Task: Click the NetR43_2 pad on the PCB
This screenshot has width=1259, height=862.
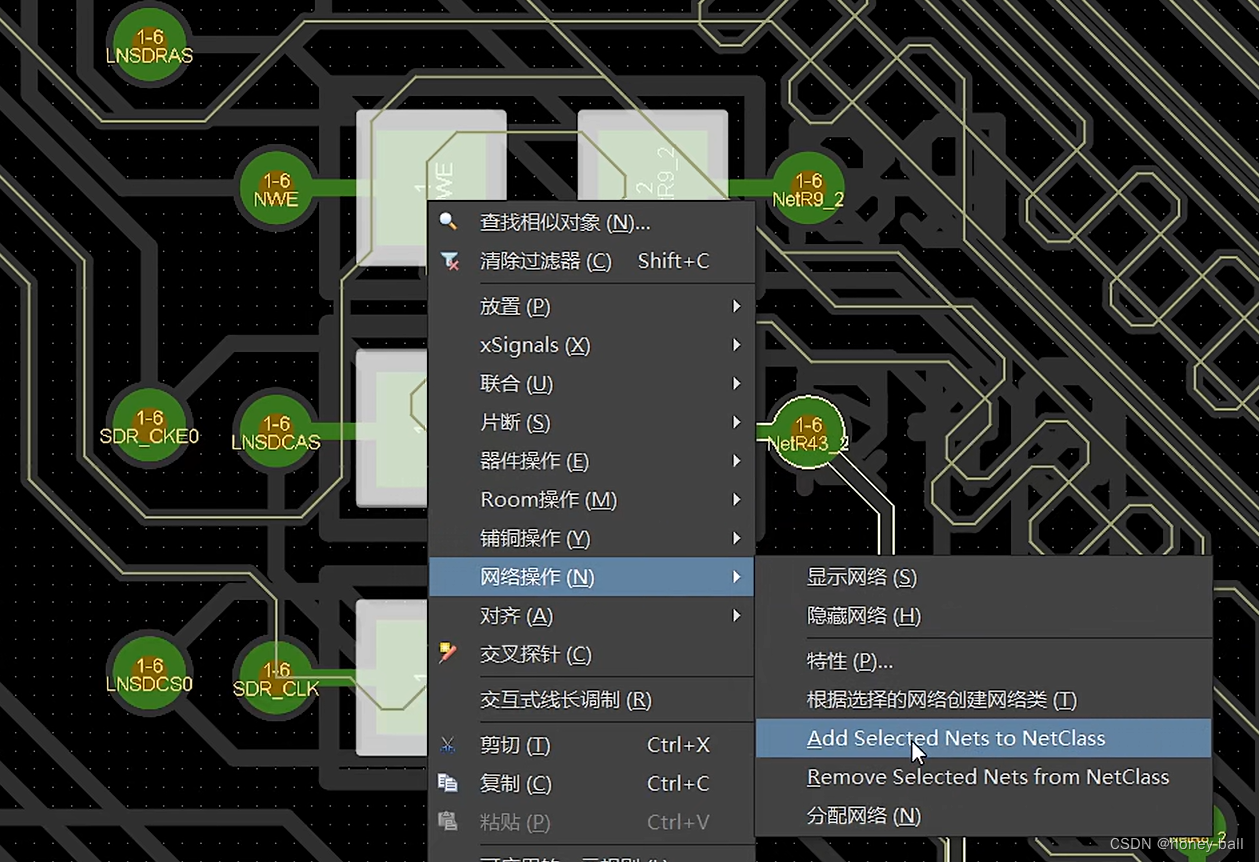Action: click(x=806, y=432)
